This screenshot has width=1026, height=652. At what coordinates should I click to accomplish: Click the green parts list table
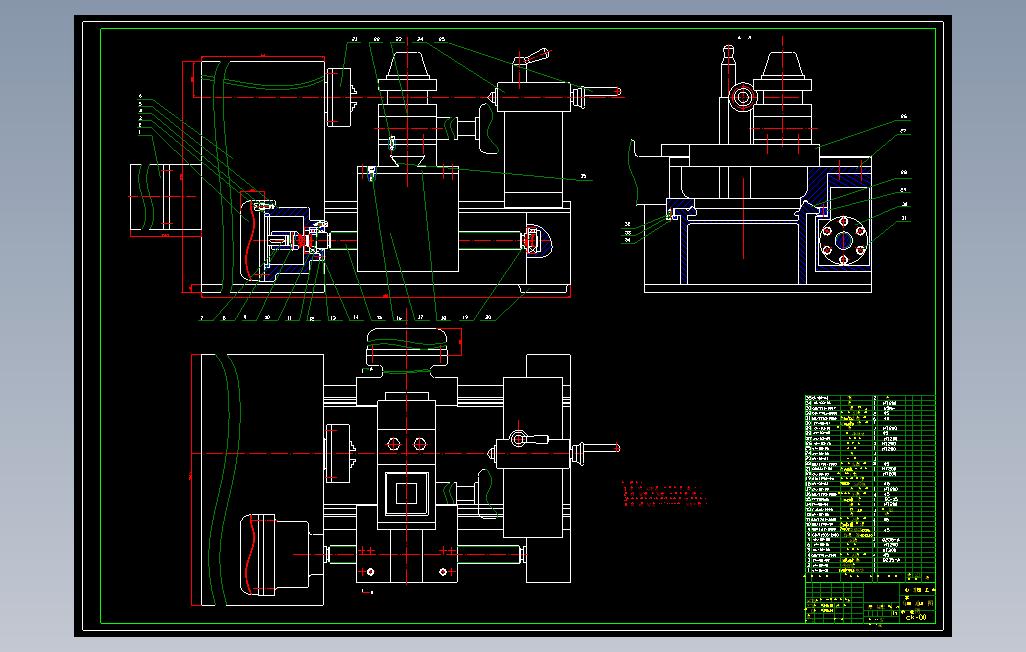click(x=870, y=486)
